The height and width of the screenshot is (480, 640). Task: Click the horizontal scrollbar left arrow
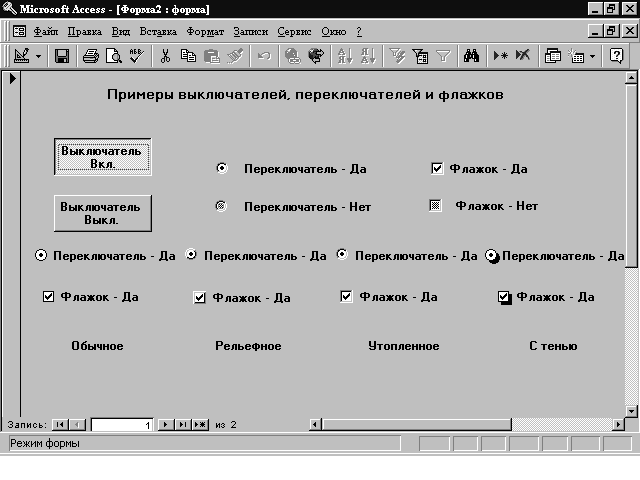point(315,424)
